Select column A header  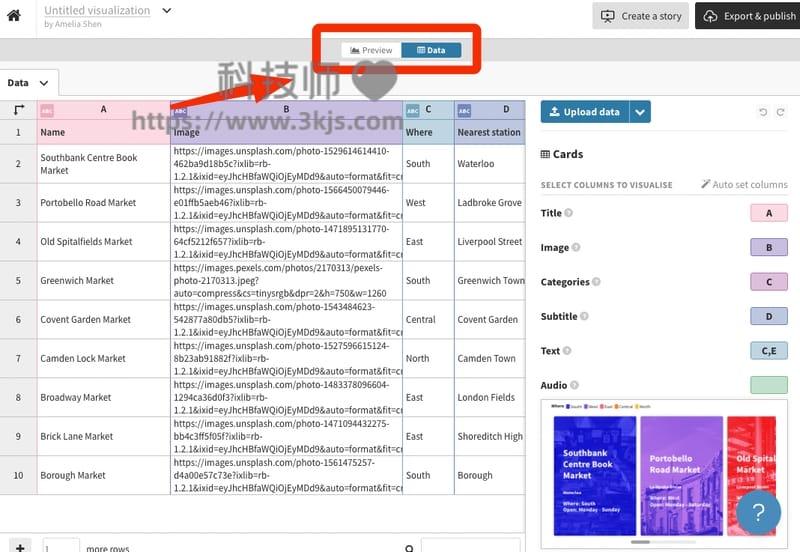coord(104,109)
